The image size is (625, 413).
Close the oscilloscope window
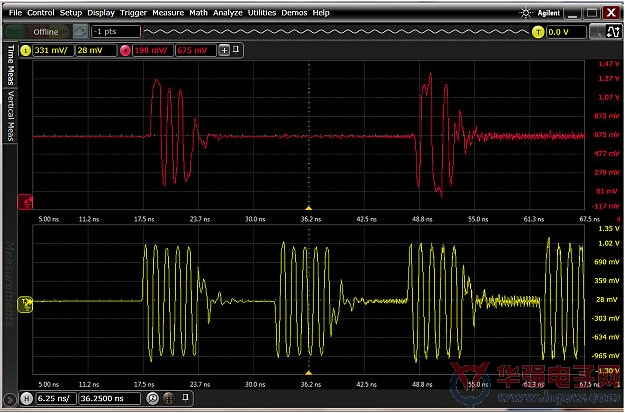611,13
